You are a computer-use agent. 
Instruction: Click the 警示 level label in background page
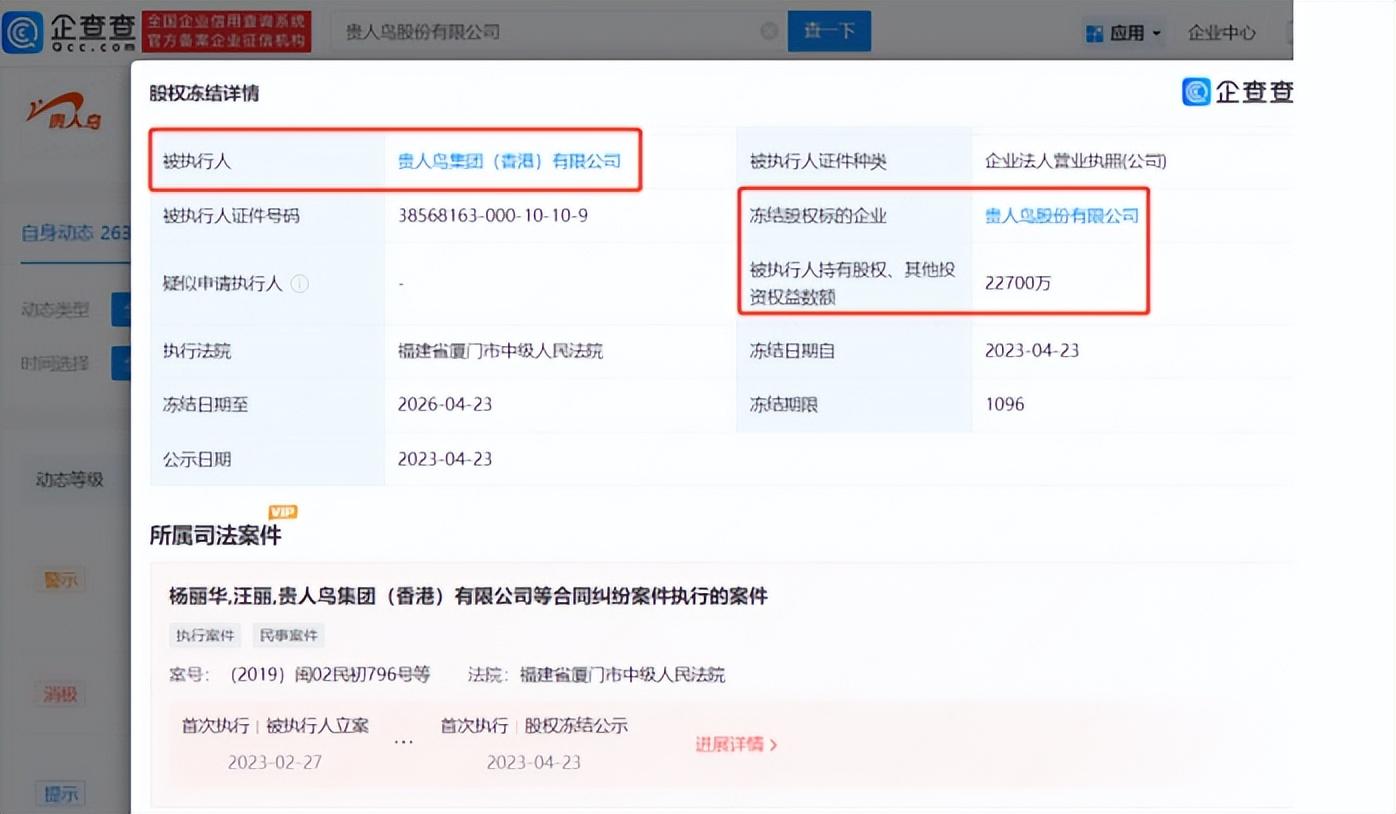pyautogui.click(x=61, y=579)
